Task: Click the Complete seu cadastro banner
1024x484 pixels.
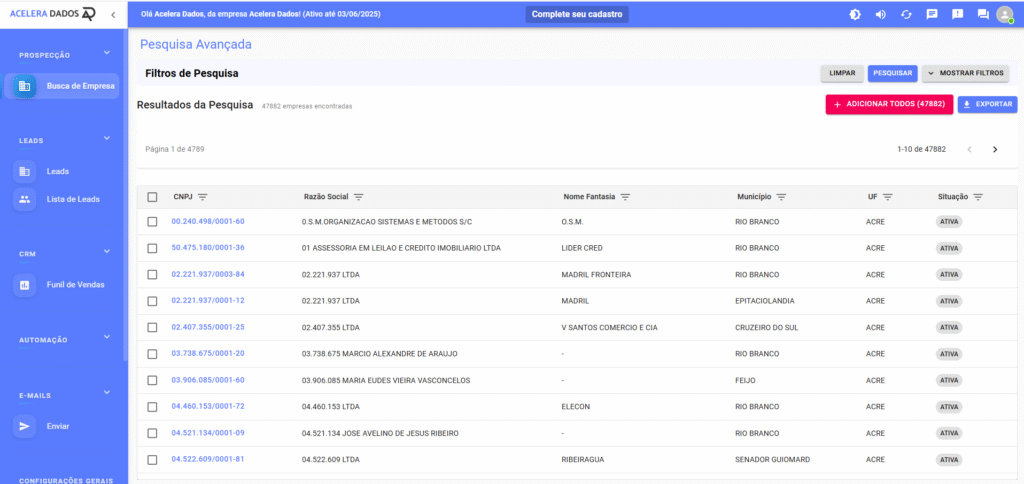Action: 577,14
